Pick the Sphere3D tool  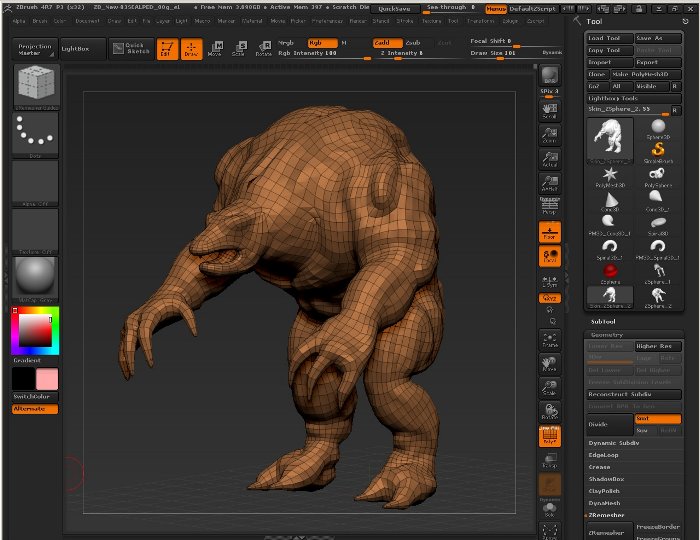tap(657, 128)
